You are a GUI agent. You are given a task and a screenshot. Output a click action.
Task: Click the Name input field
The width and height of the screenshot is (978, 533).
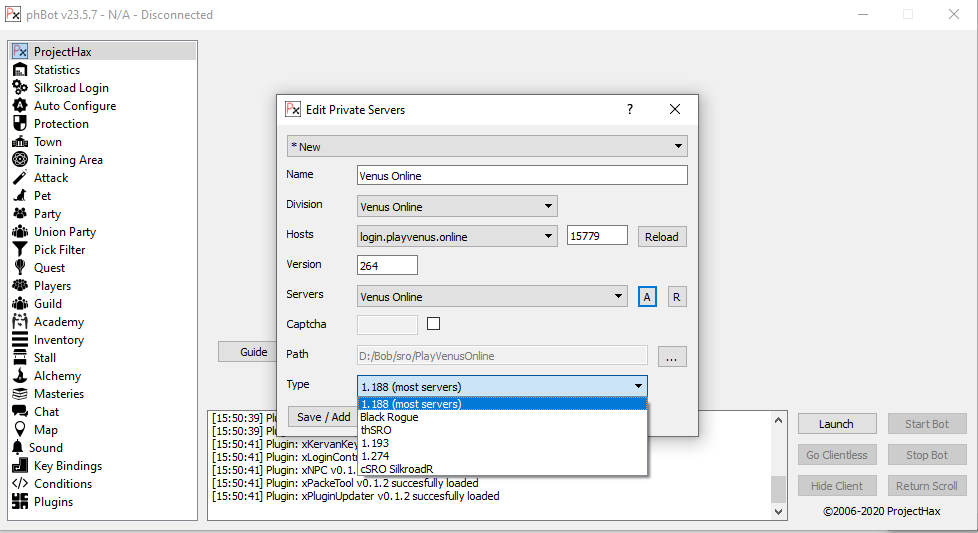522,176
